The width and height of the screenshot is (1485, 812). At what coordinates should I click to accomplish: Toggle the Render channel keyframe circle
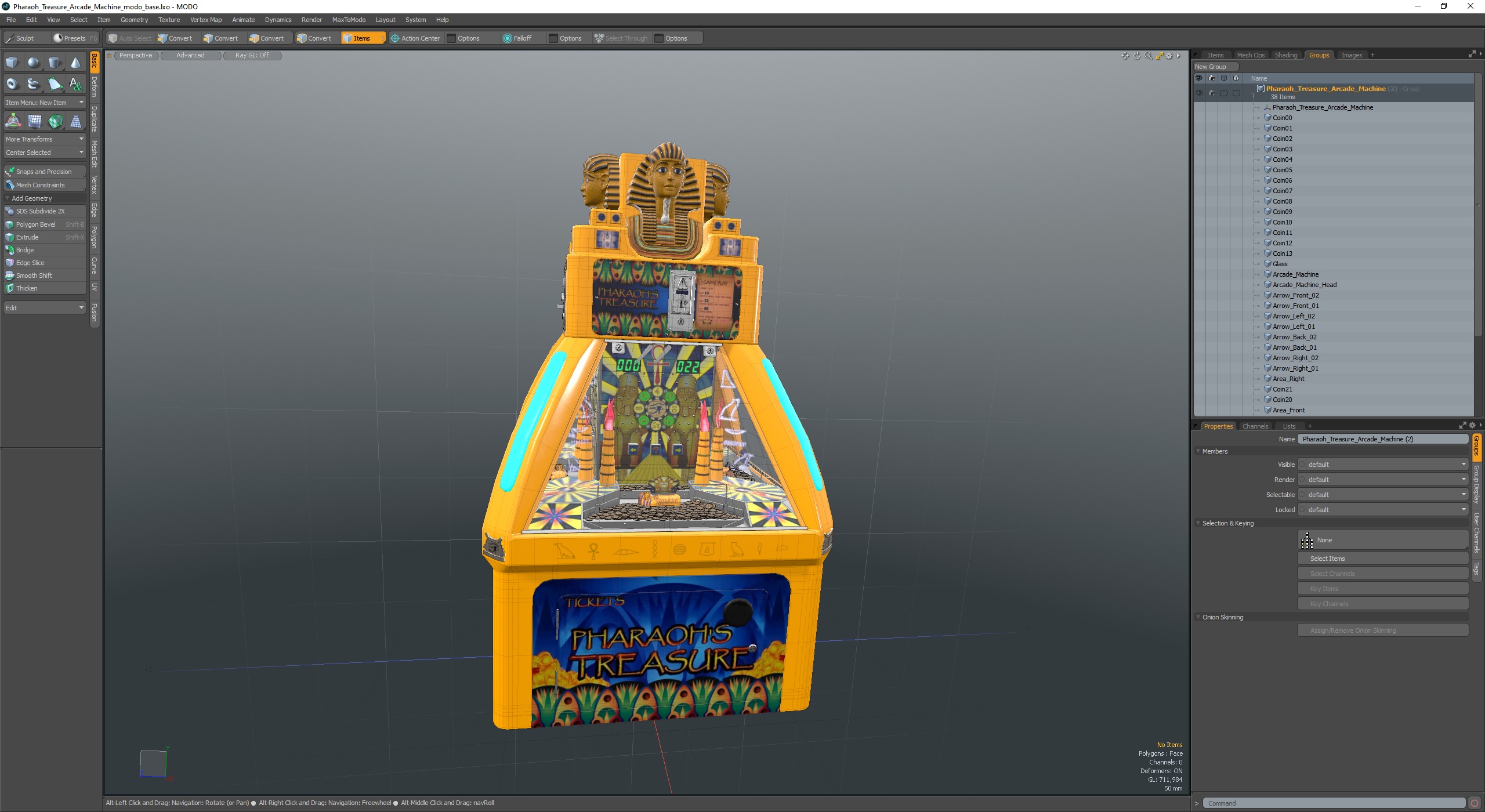[x=1302, y=480]
